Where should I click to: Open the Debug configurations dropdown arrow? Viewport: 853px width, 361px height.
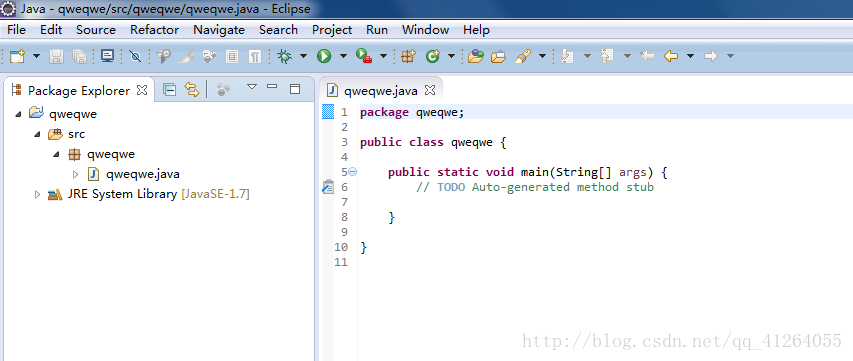pyautogui.click(x=303, y=56)
